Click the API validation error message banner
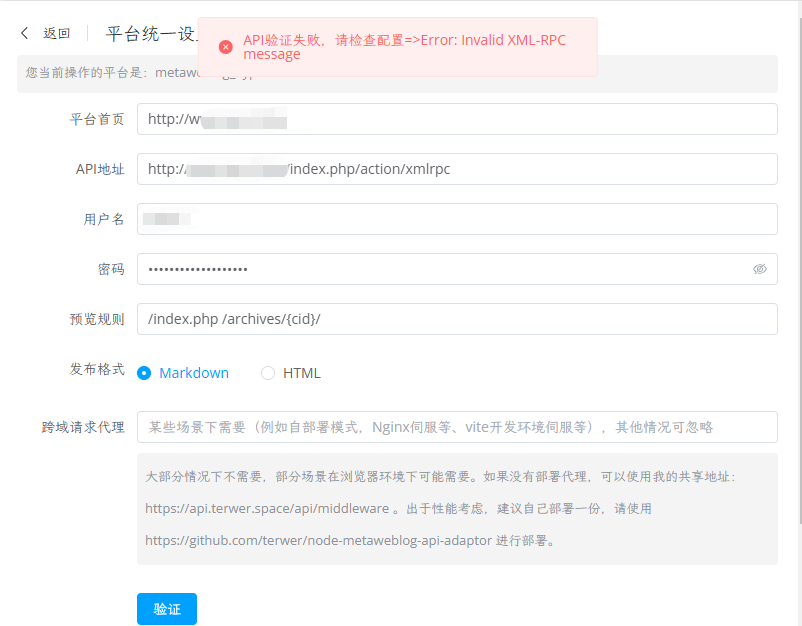The height and width of the screenshot is (626, 802). pyautogui.click(x=400, y=46)
